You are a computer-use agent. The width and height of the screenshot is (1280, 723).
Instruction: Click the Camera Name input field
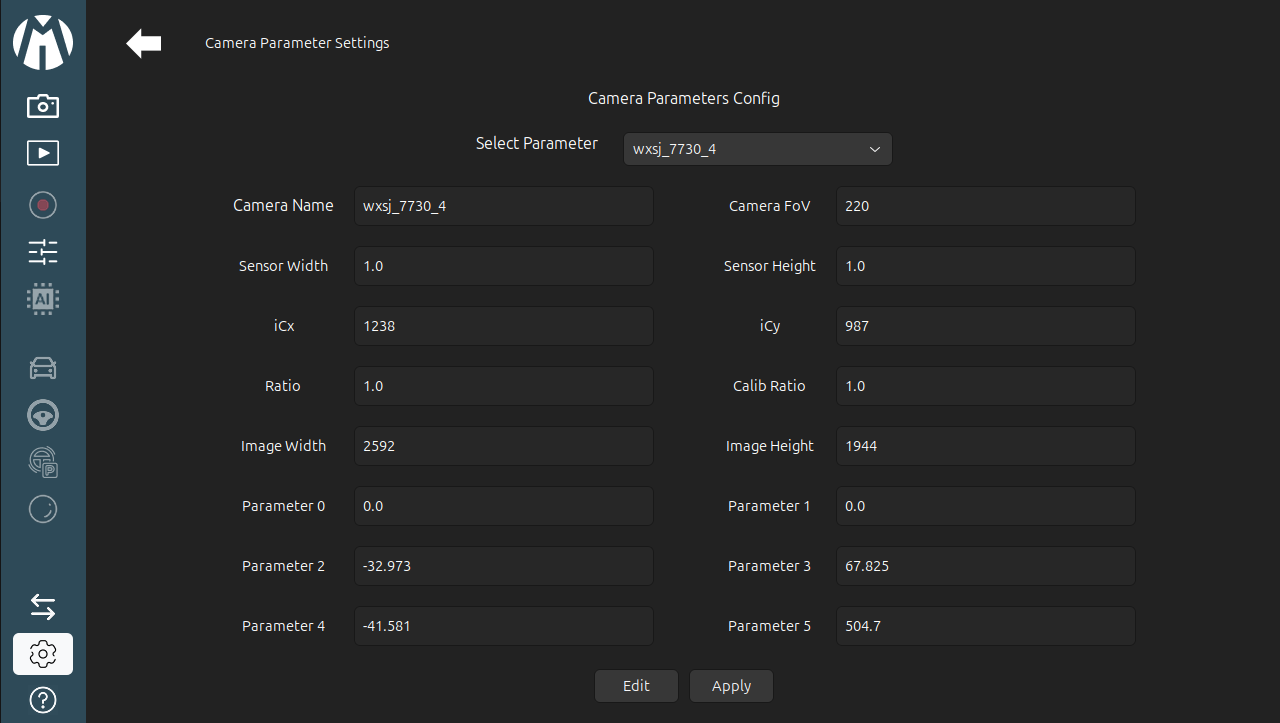[x=503, y=206]
